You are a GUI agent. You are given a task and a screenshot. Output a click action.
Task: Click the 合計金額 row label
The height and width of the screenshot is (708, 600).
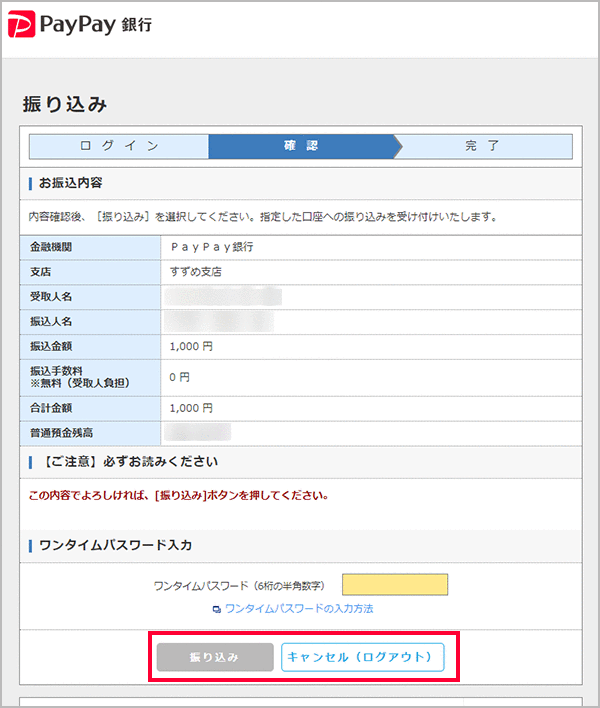click(51, 408)
